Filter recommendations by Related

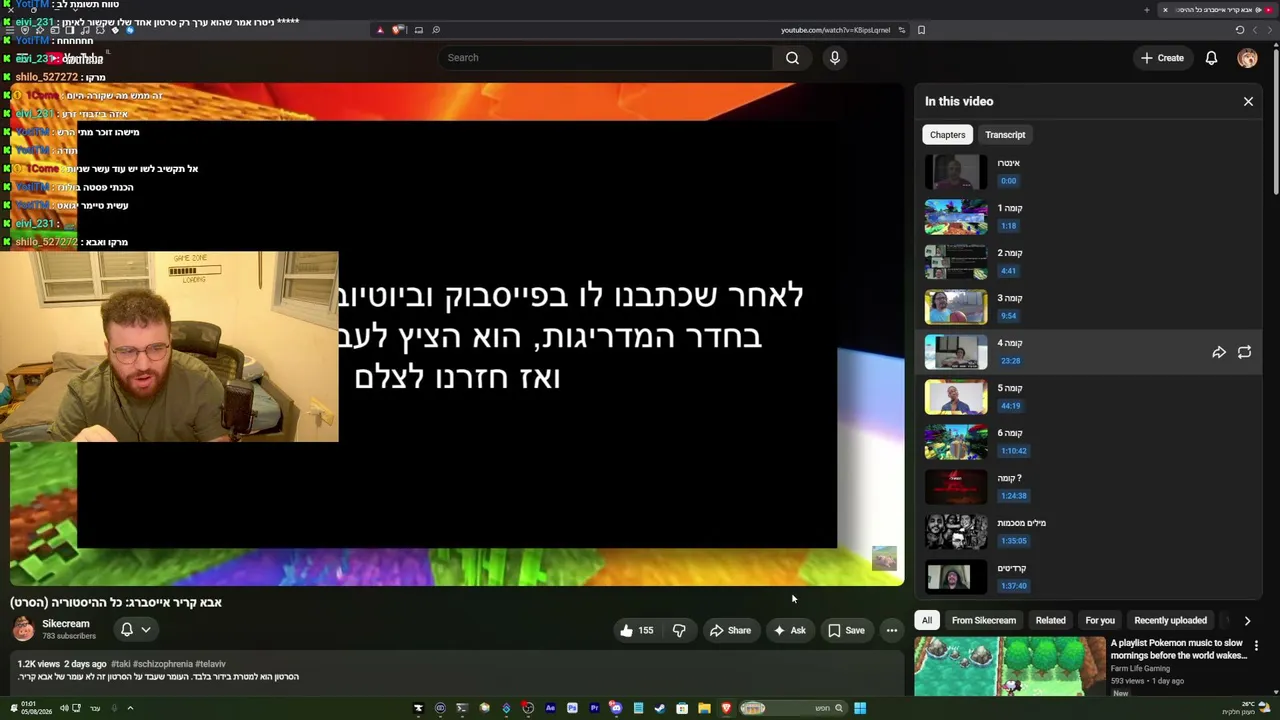pyautogui.click(x=1050, y=621)
